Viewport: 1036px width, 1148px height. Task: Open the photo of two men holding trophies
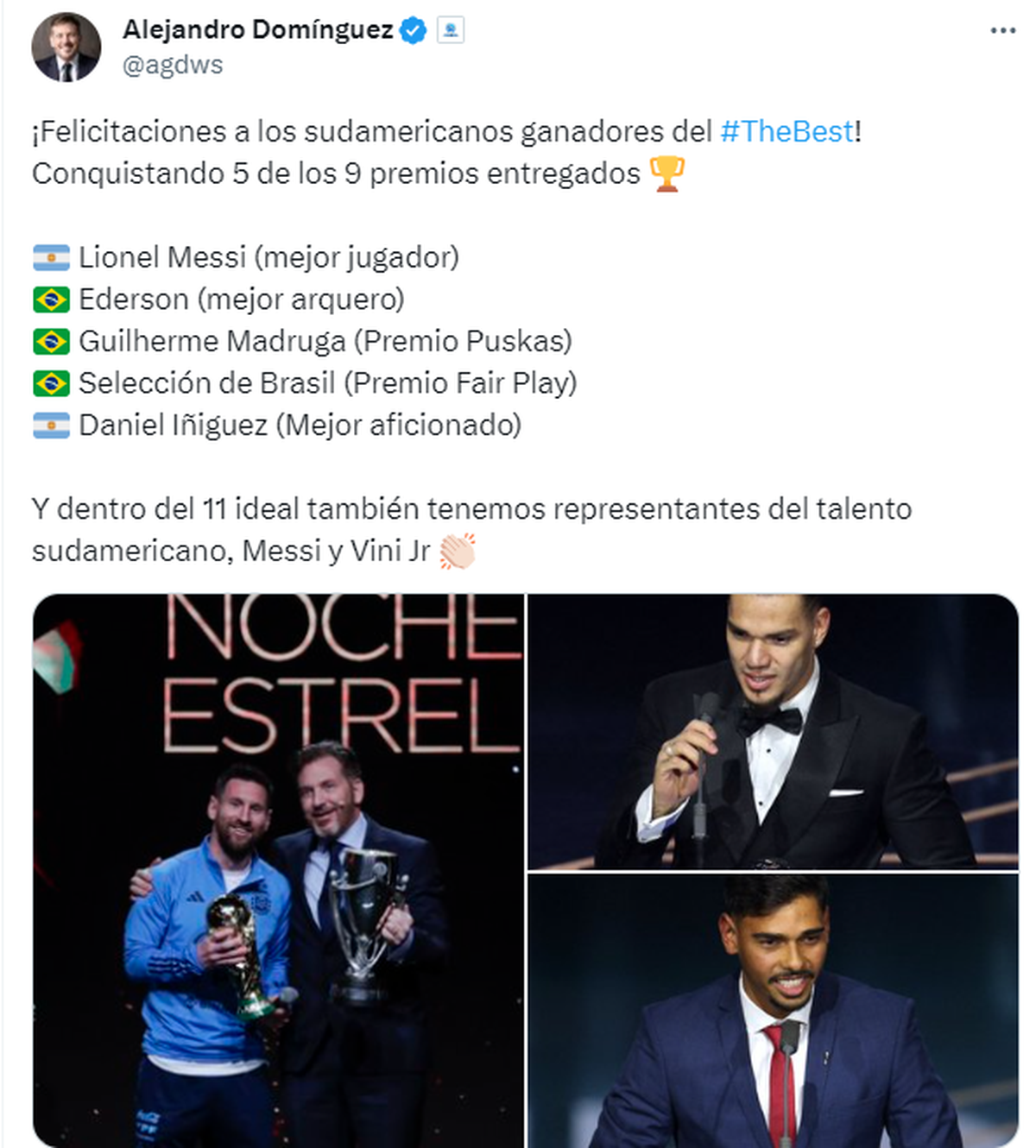tap(278, 870)
